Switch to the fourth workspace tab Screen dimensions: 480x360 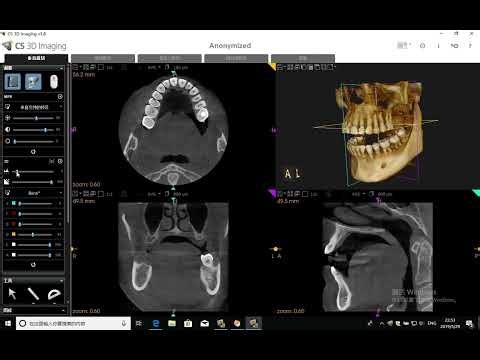pos(236,58)
